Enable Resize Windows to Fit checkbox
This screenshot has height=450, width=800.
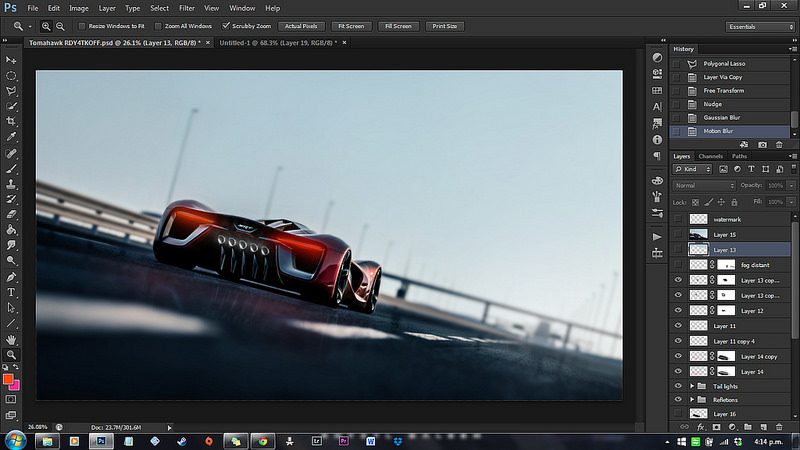tap(81, 26)
